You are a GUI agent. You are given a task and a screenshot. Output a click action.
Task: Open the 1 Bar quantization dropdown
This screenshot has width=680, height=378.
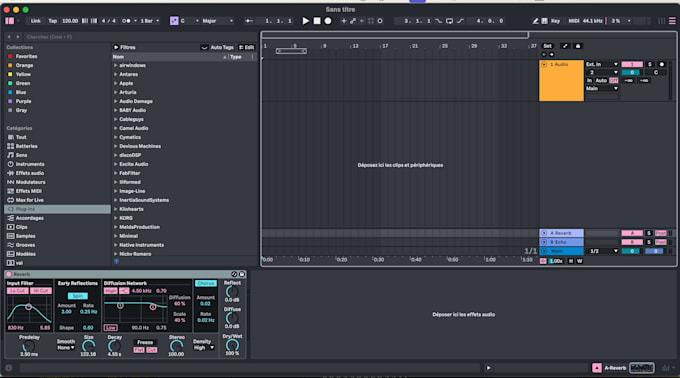[x=150, y=21]
